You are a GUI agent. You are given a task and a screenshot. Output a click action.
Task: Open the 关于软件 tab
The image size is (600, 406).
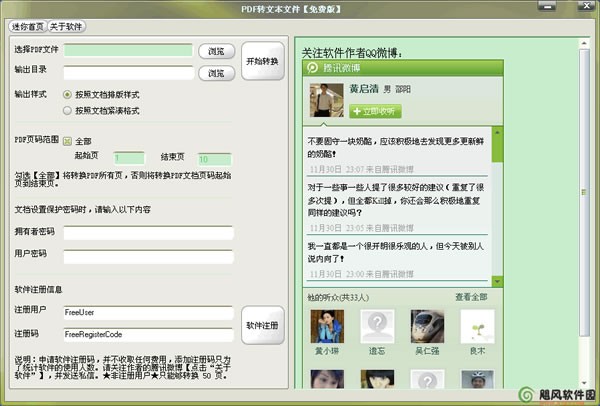66,26
